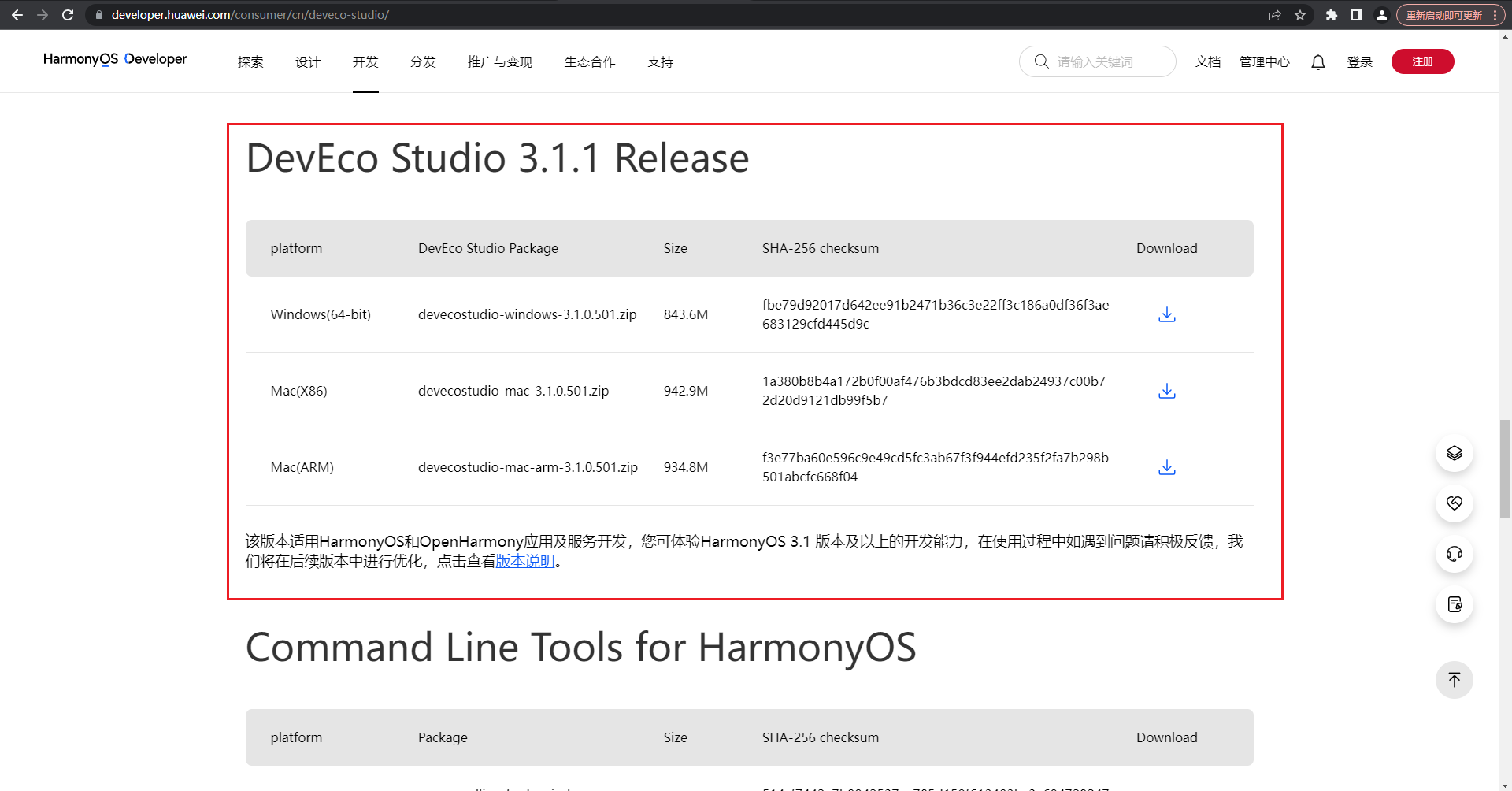Click the Windows(64-bit) platform cell
The height and width of the screenshot is (791, 1512).
tap(321, 314)
